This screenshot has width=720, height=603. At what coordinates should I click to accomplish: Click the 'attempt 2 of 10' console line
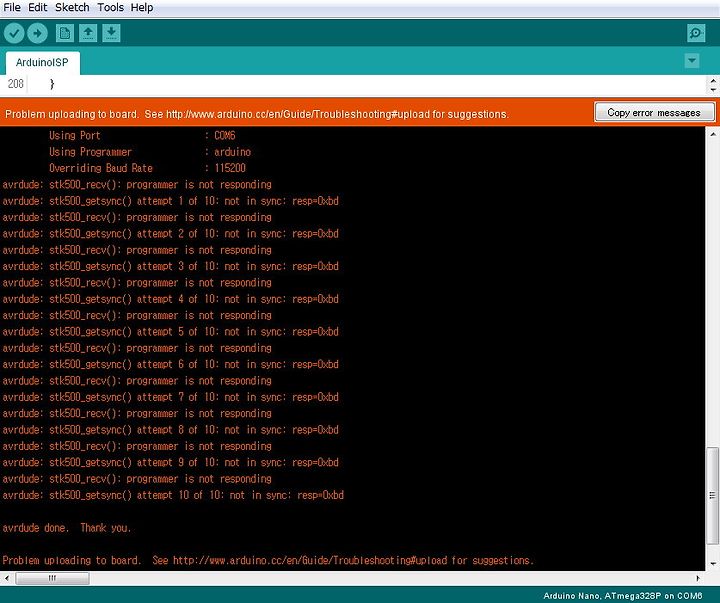pos(170,233)
